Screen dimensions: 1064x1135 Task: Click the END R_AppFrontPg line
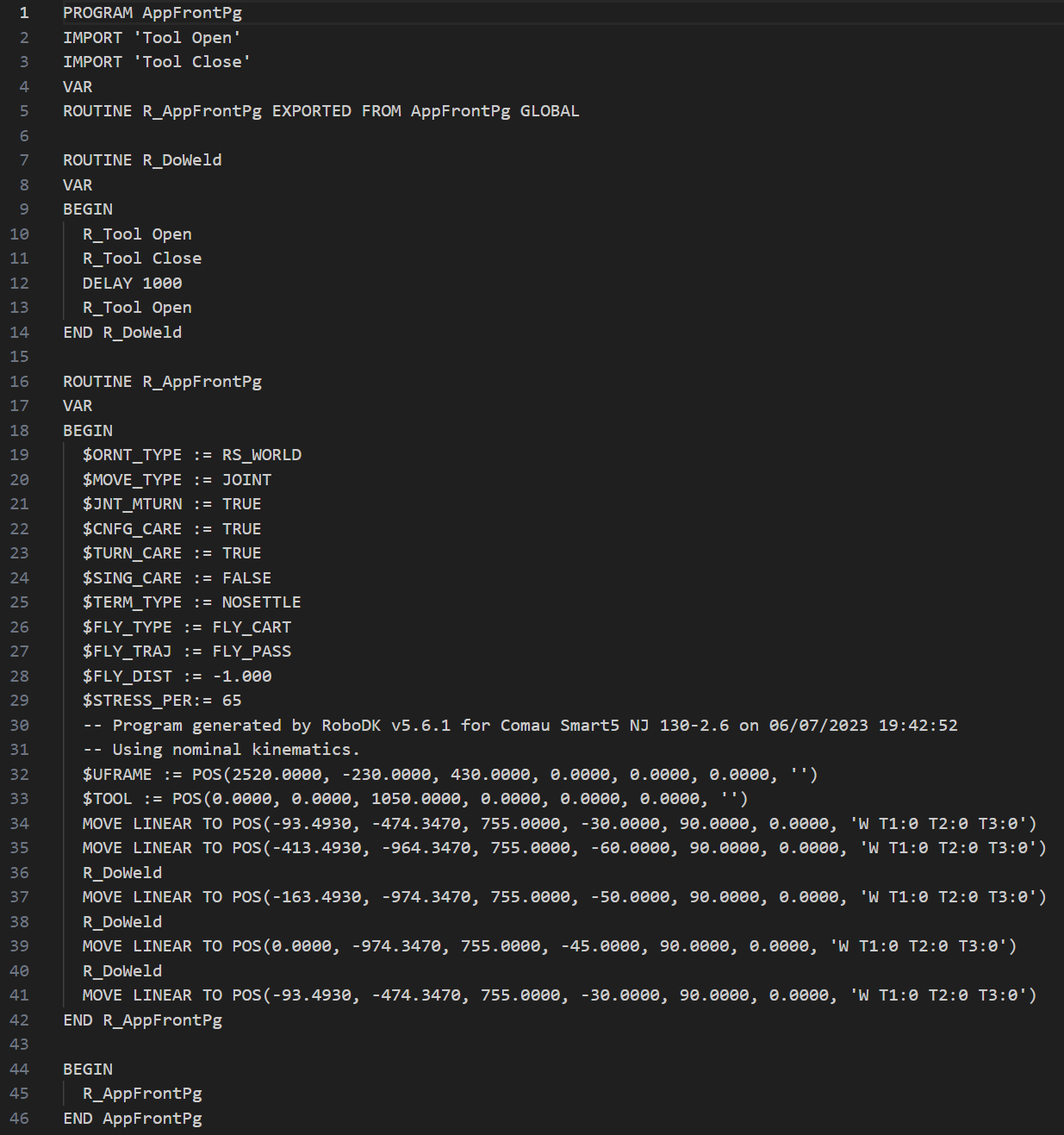click(x=142, y=1020)
